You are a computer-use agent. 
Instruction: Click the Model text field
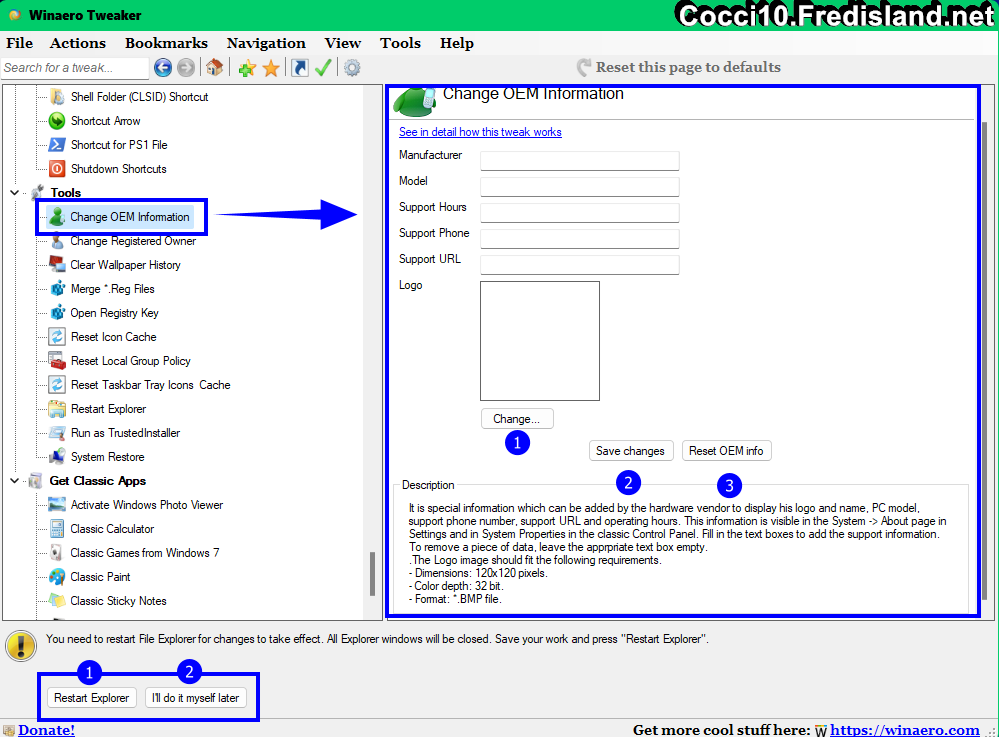(580, 187)
